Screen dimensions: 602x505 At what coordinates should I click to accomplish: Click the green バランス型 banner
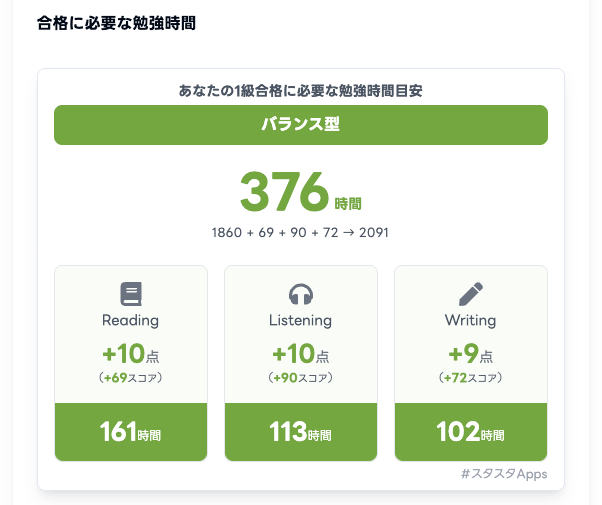pyautogui.click(x=301, y=125)
